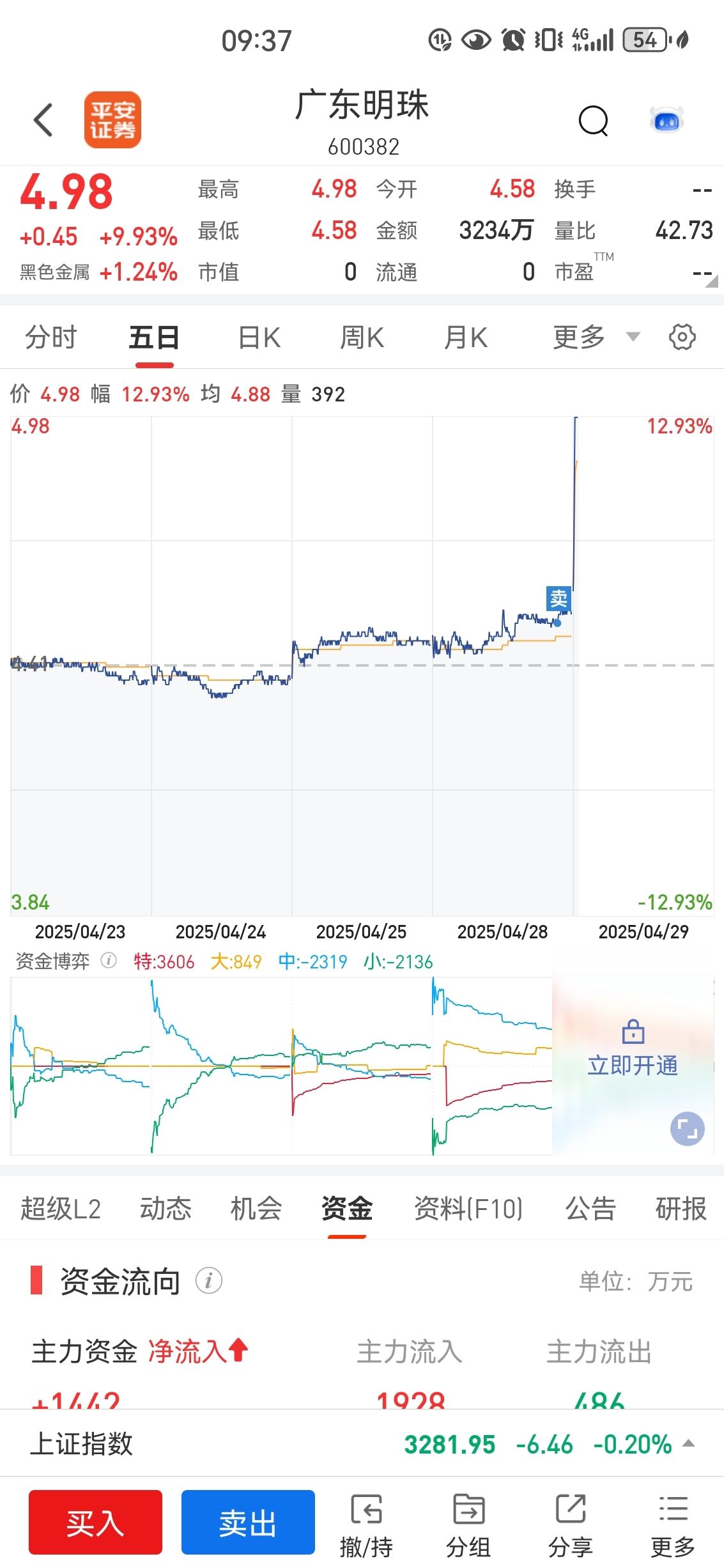Tap the 资金博弈 info icon

click(x=109, y=961)
